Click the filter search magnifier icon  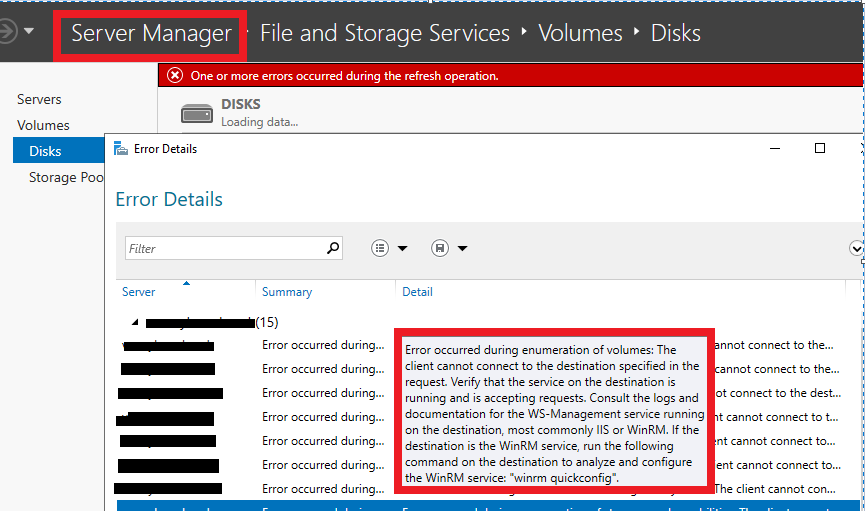[333, 248]
